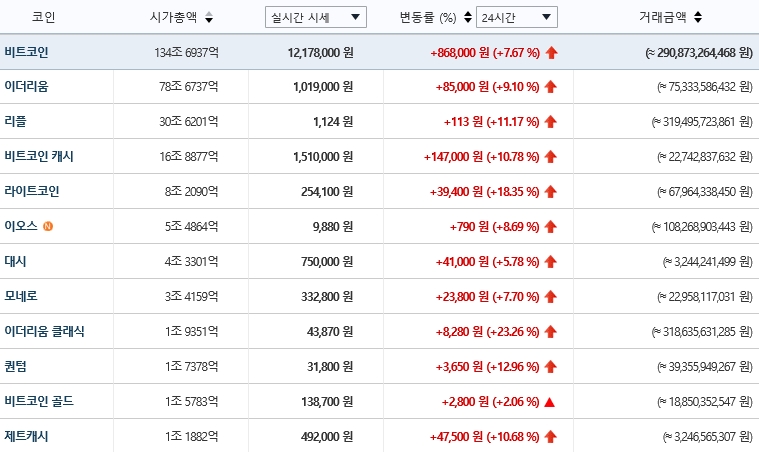The height and width of the screenshot is (452, 759).
Task: Open the 이더리움 클래식 coin link
Action: [44, 331]
